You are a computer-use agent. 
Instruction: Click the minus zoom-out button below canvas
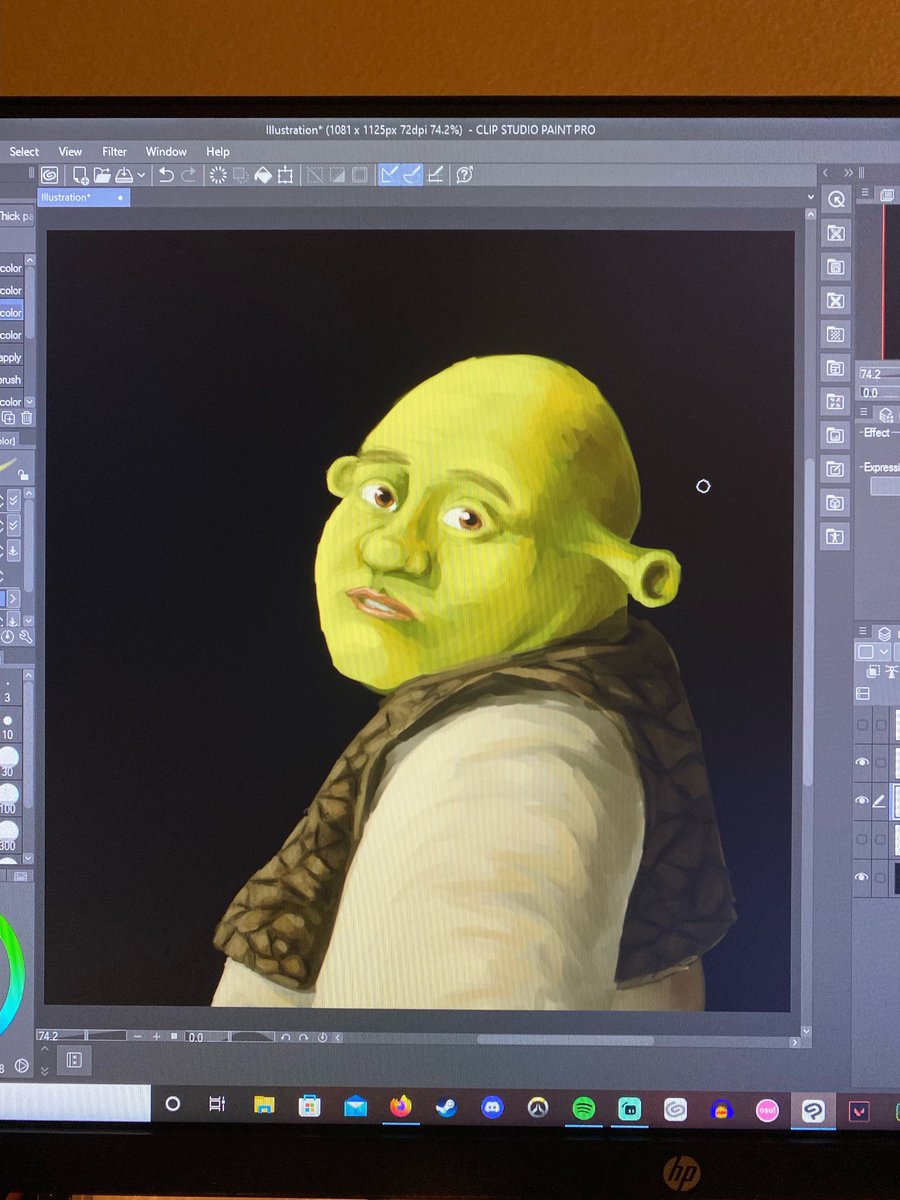coord(137,1035)
